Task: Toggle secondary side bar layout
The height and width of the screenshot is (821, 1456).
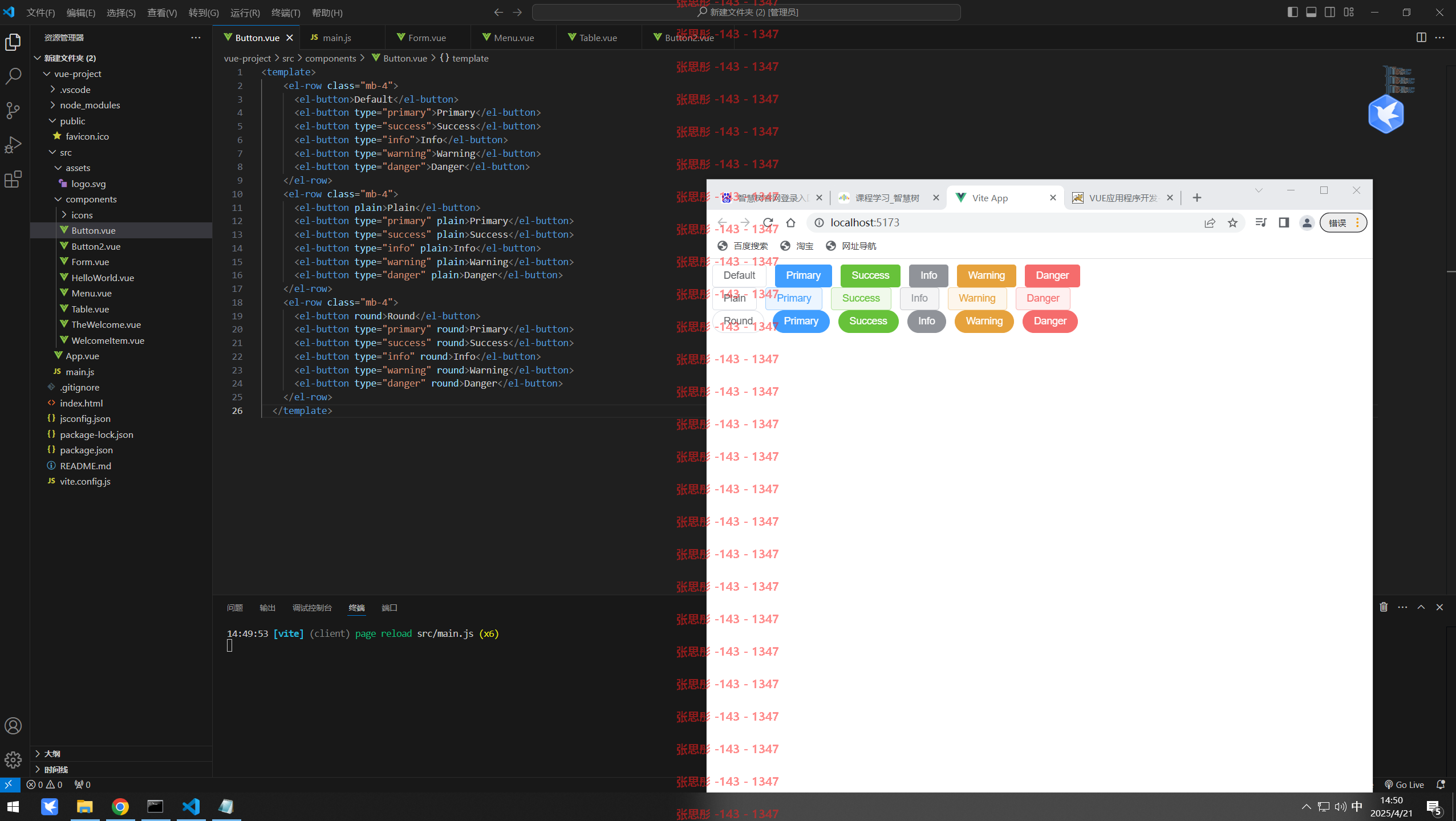Action: (x=1329, y=12)
